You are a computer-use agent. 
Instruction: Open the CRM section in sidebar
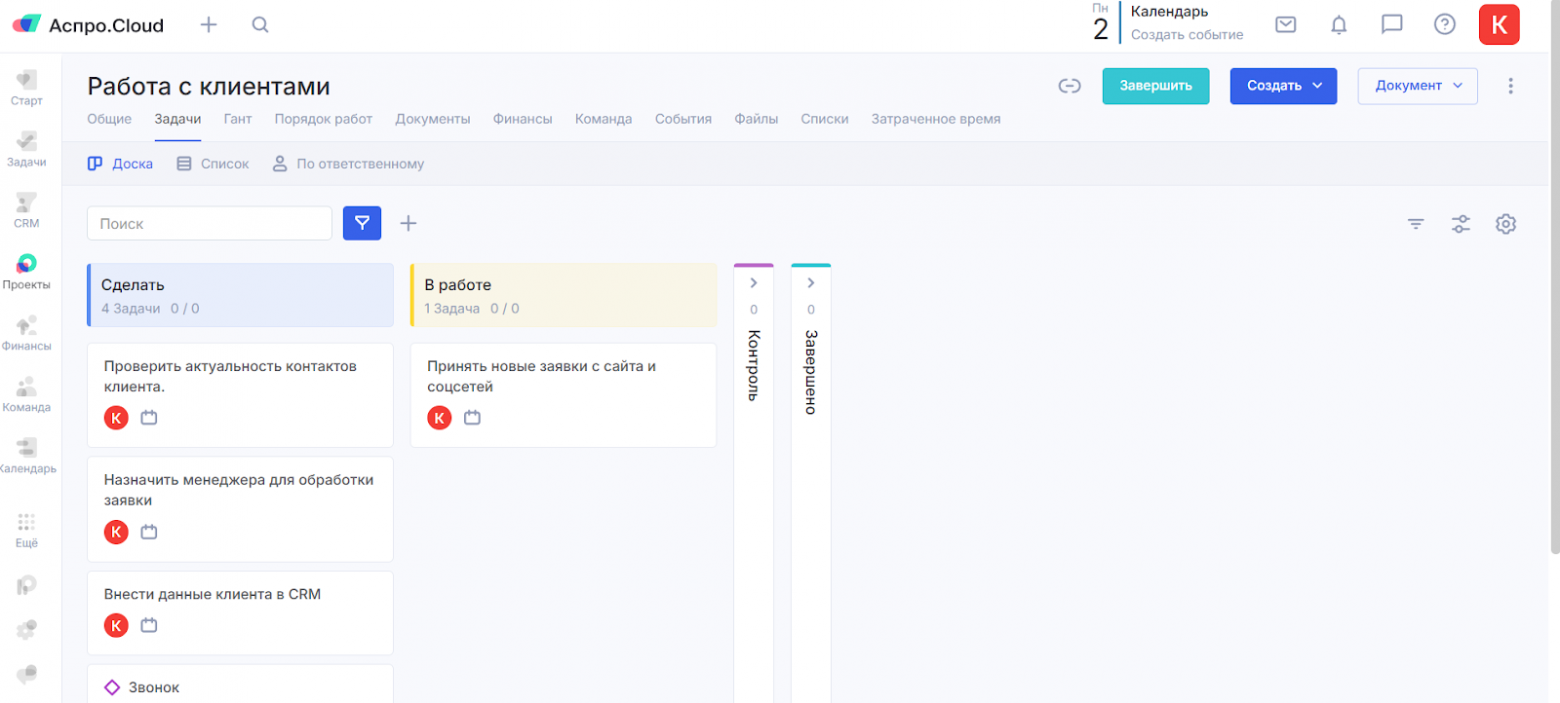(x=26, y=210)
